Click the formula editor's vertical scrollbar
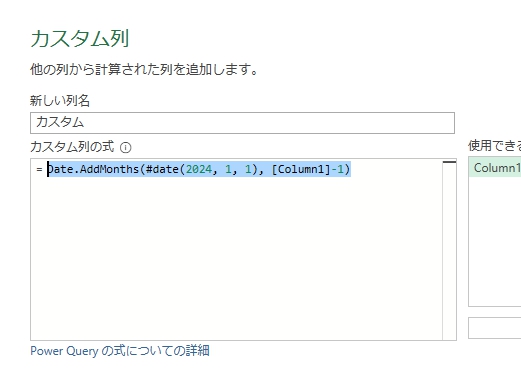 [449, 249]
